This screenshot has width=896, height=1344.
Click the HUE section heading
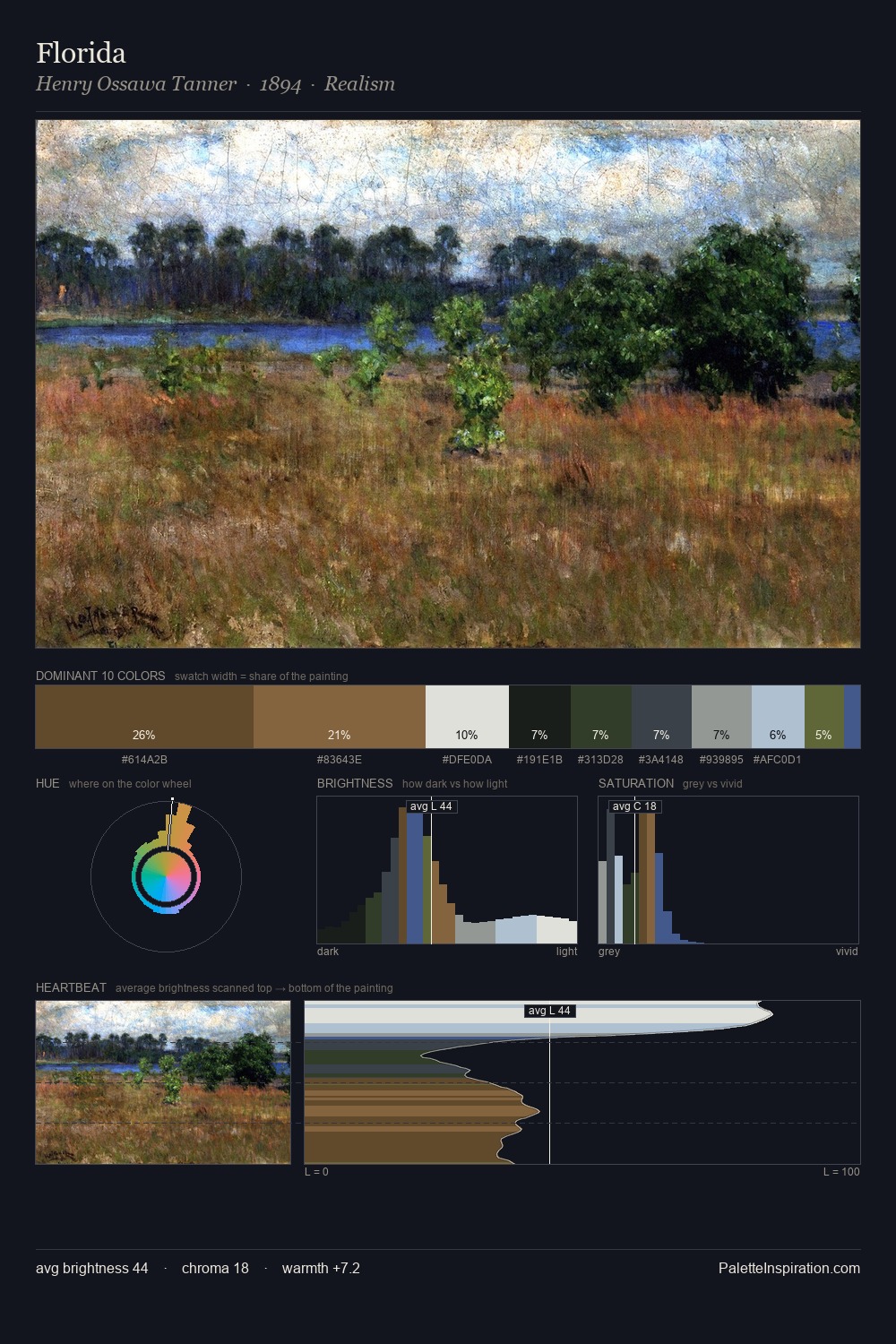tap(47, 783)
